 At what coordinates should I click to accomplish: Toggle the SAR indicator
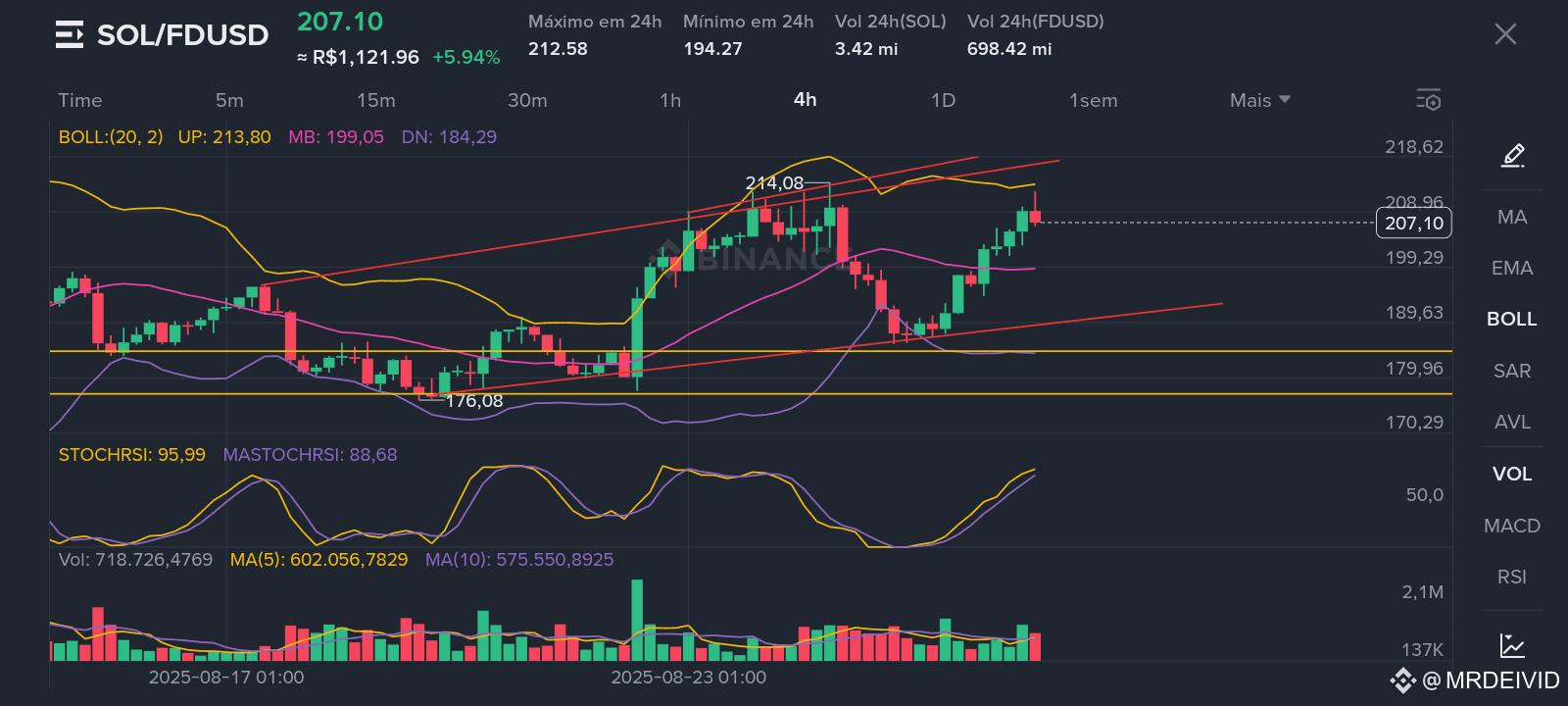(1512, 371)
